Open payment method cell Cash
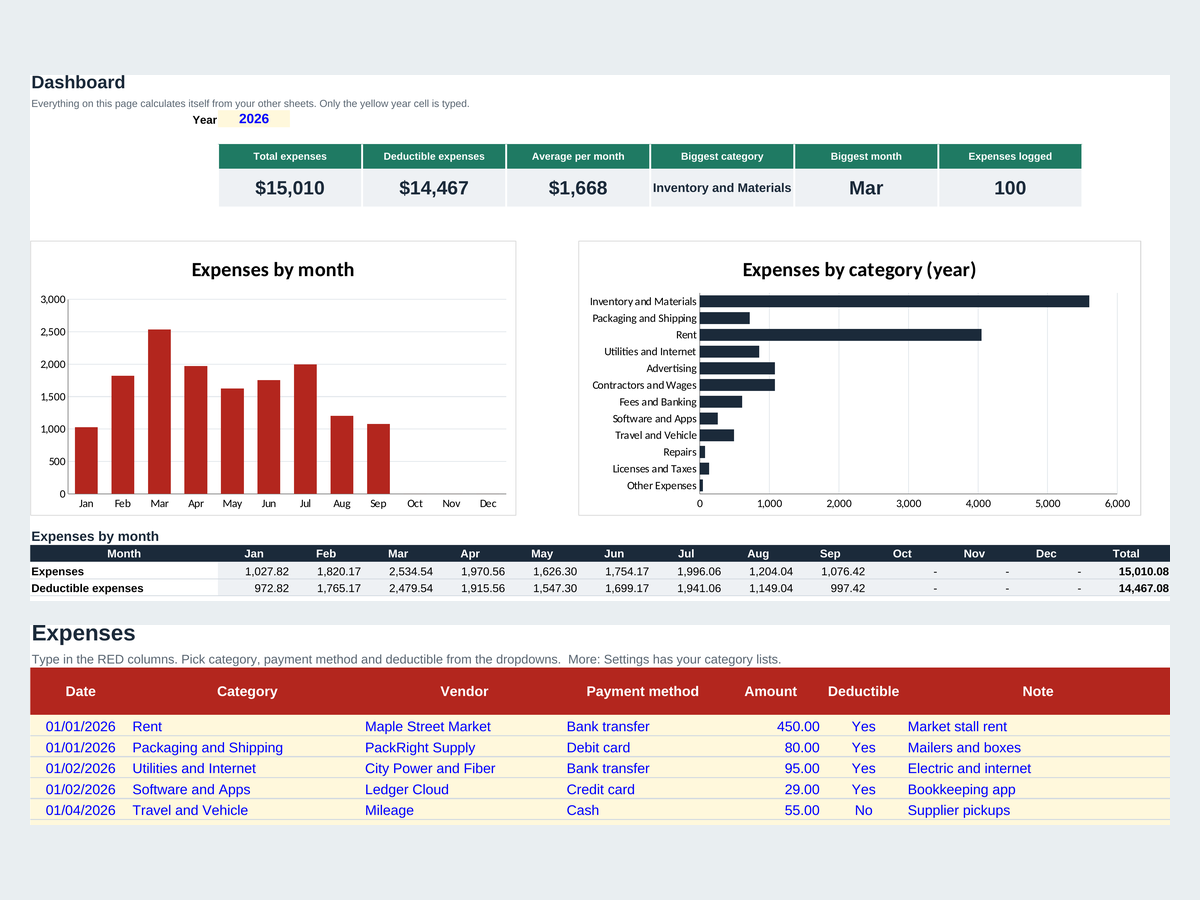The image size is (1200, 900). point(642,810)
